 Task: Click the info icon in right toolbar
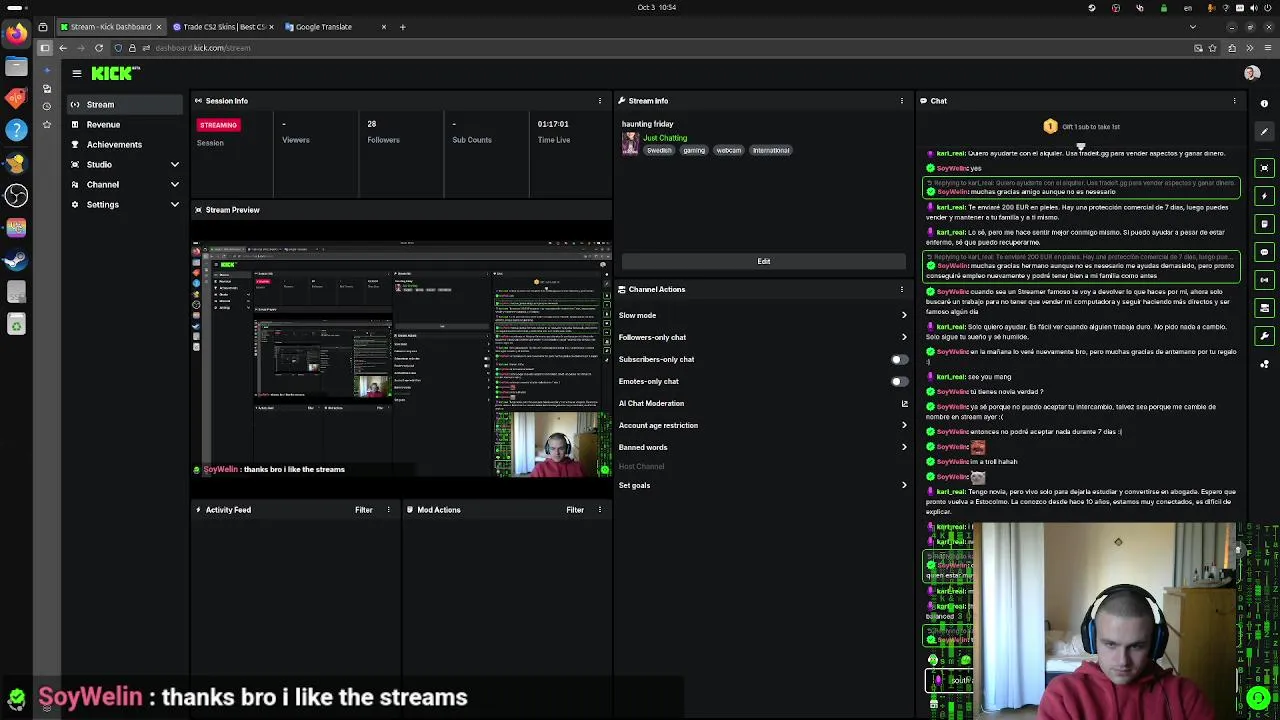point(1264,104)
